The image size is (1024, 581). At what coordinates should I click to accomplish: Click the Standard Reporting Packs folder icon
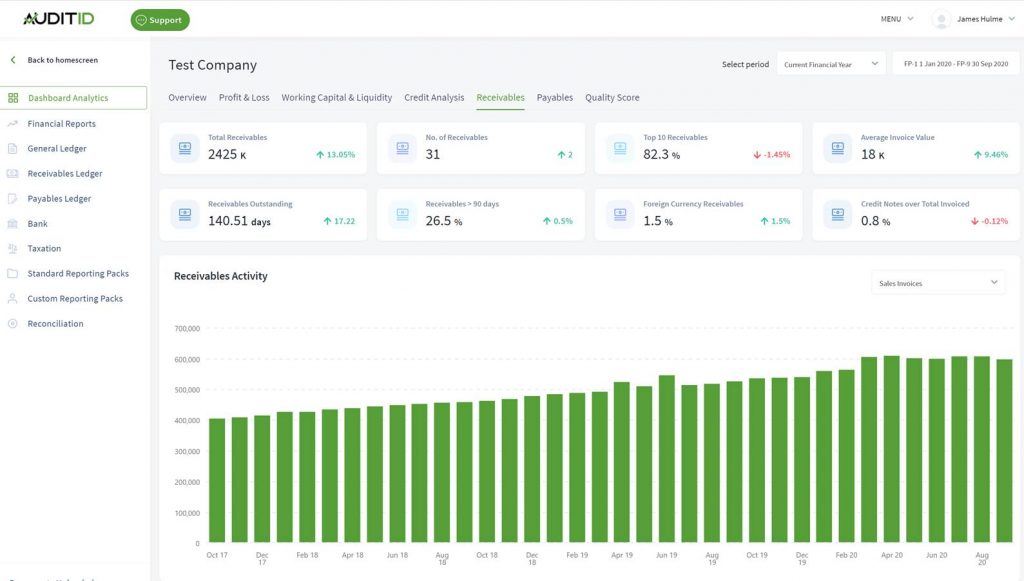(12, 274)
